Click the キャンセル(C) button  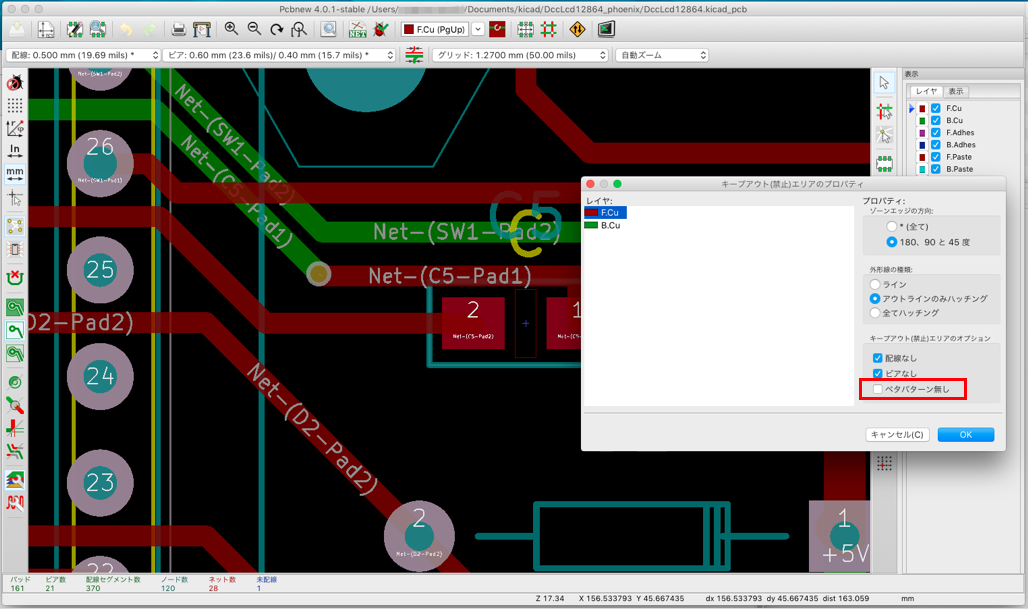coord(898,435)
